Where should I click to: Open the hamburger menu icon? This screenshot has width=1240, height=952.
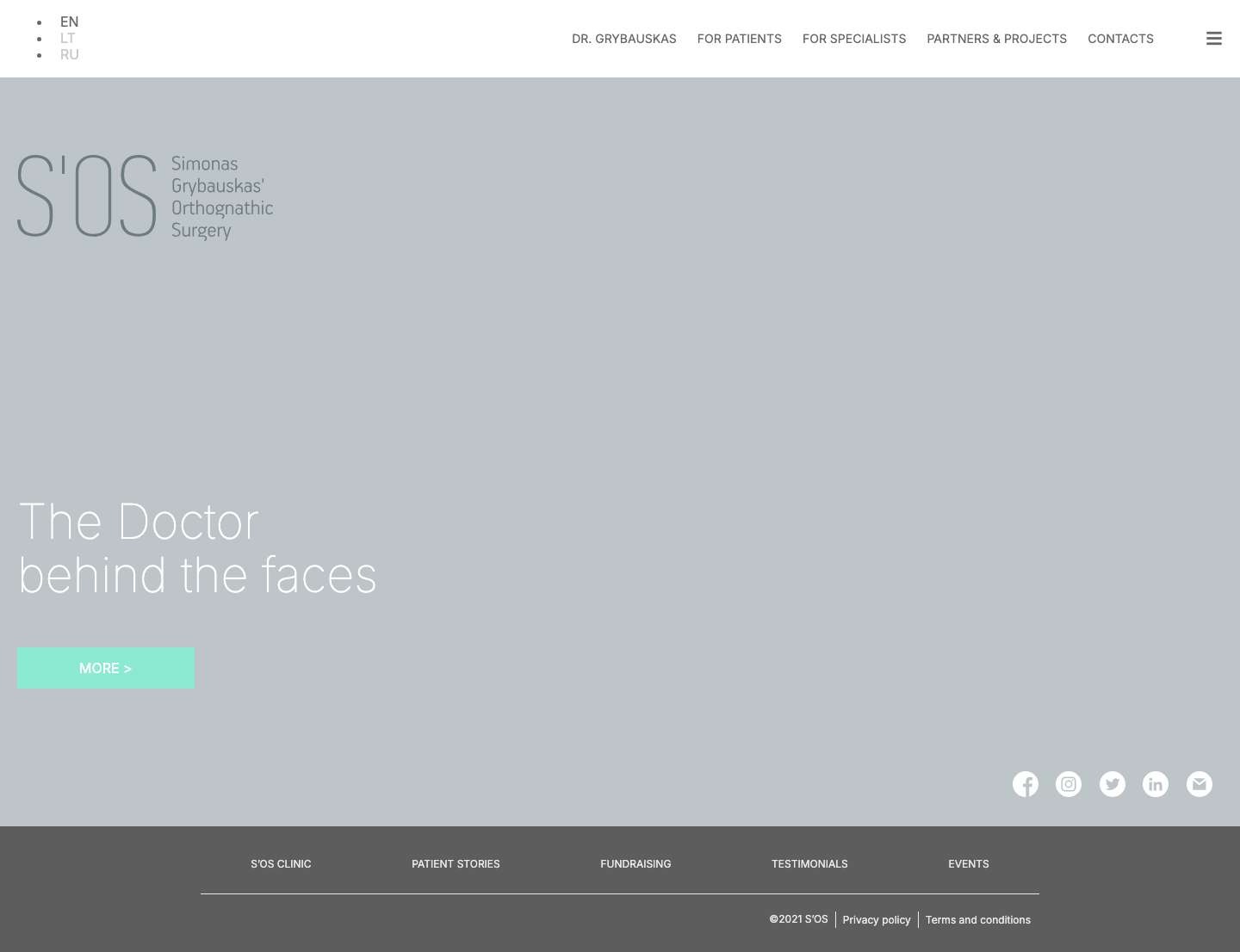click(x=1214, y=38)
